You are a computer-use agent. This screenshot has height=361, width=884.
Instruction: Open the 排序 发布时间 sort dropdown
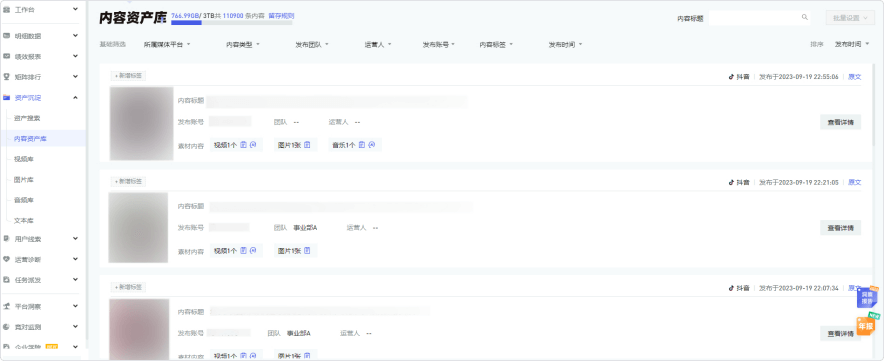tap(852, 44)
